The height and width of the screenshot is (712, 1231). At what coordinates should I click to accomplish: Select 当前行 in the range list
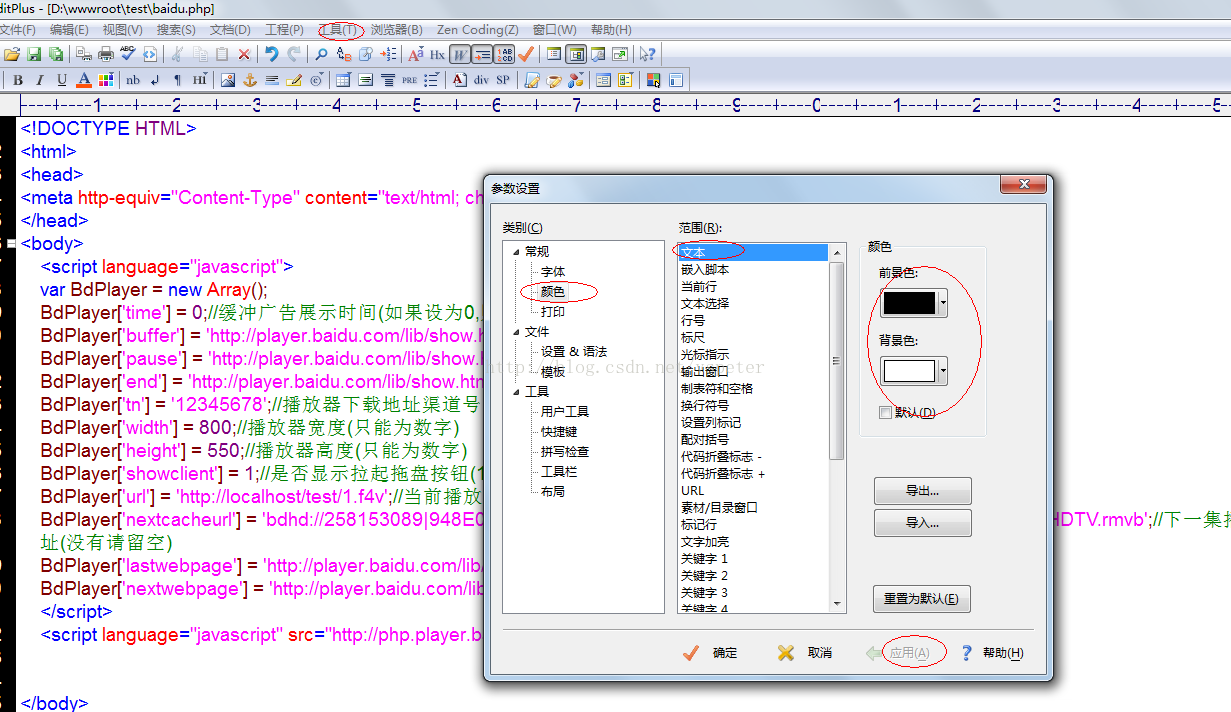(x=699, y=286)
